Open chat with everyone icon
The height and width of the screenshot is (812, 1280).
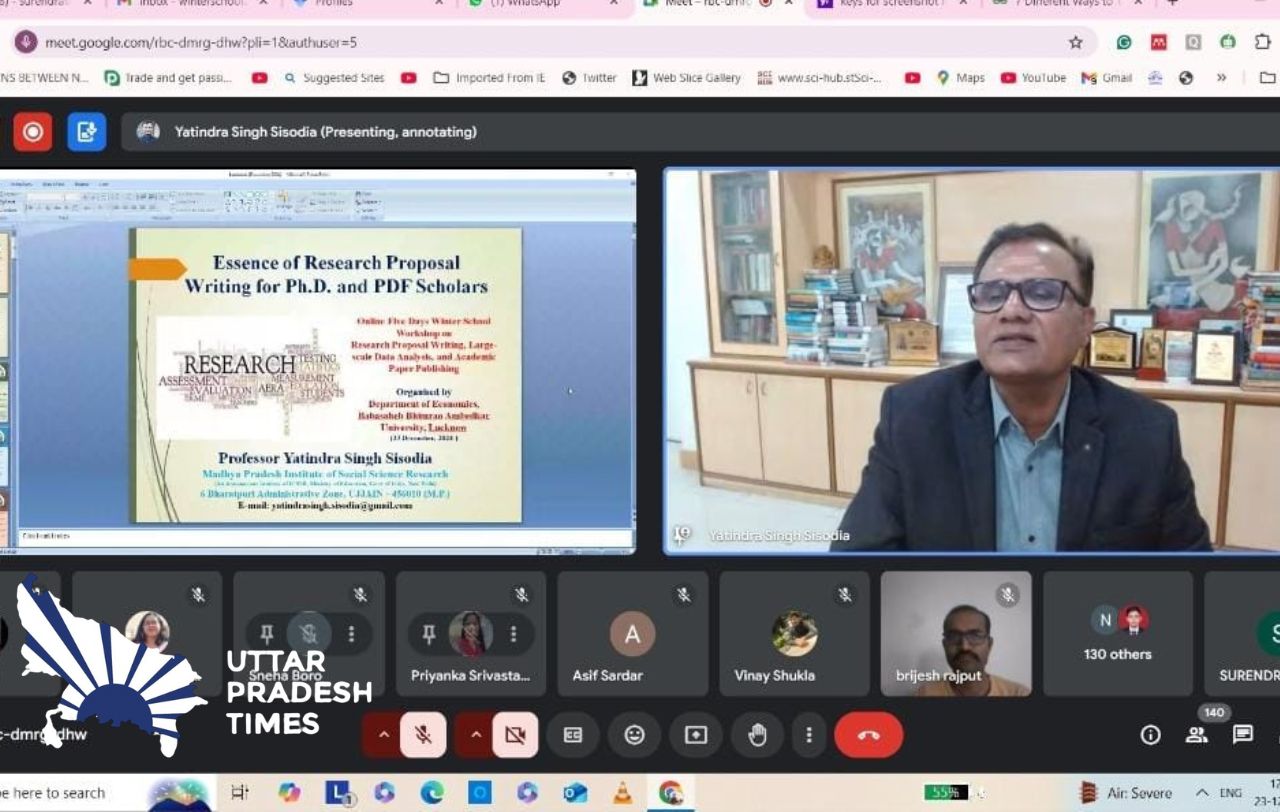tap(1243, 735)
